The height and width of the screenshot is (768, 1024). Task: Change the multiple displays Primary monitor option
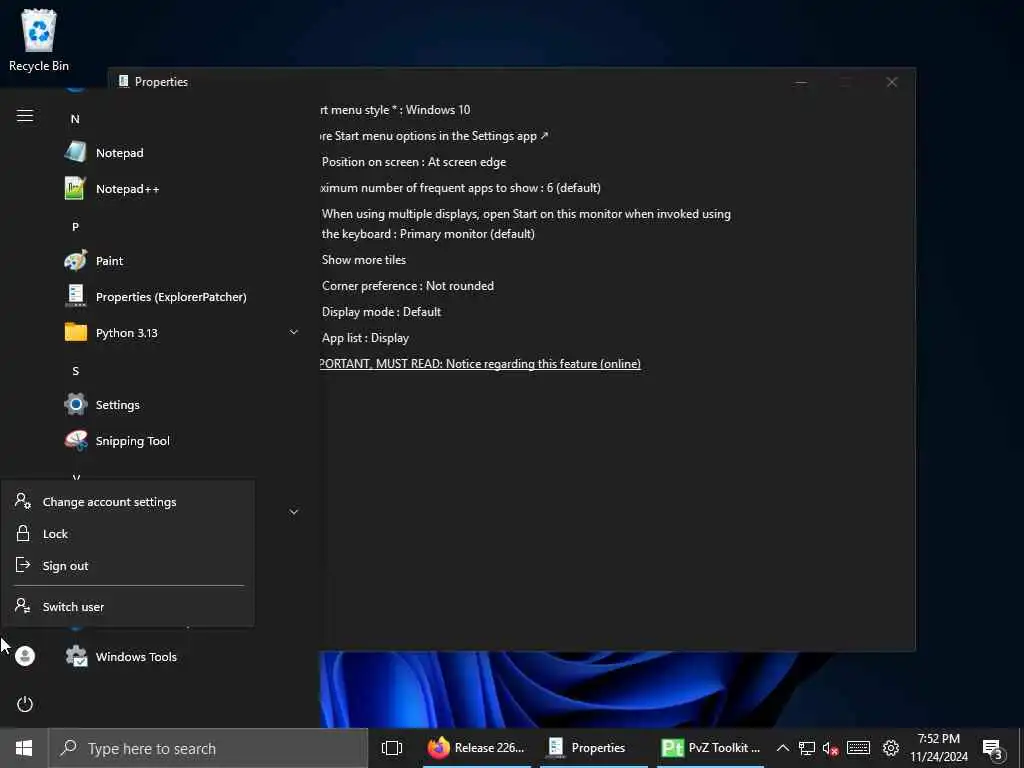click(526, 224)
